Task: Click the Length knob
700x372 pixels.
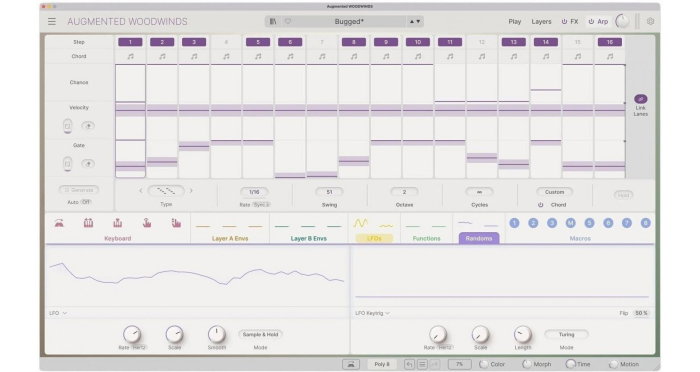Action: (522, 334)
